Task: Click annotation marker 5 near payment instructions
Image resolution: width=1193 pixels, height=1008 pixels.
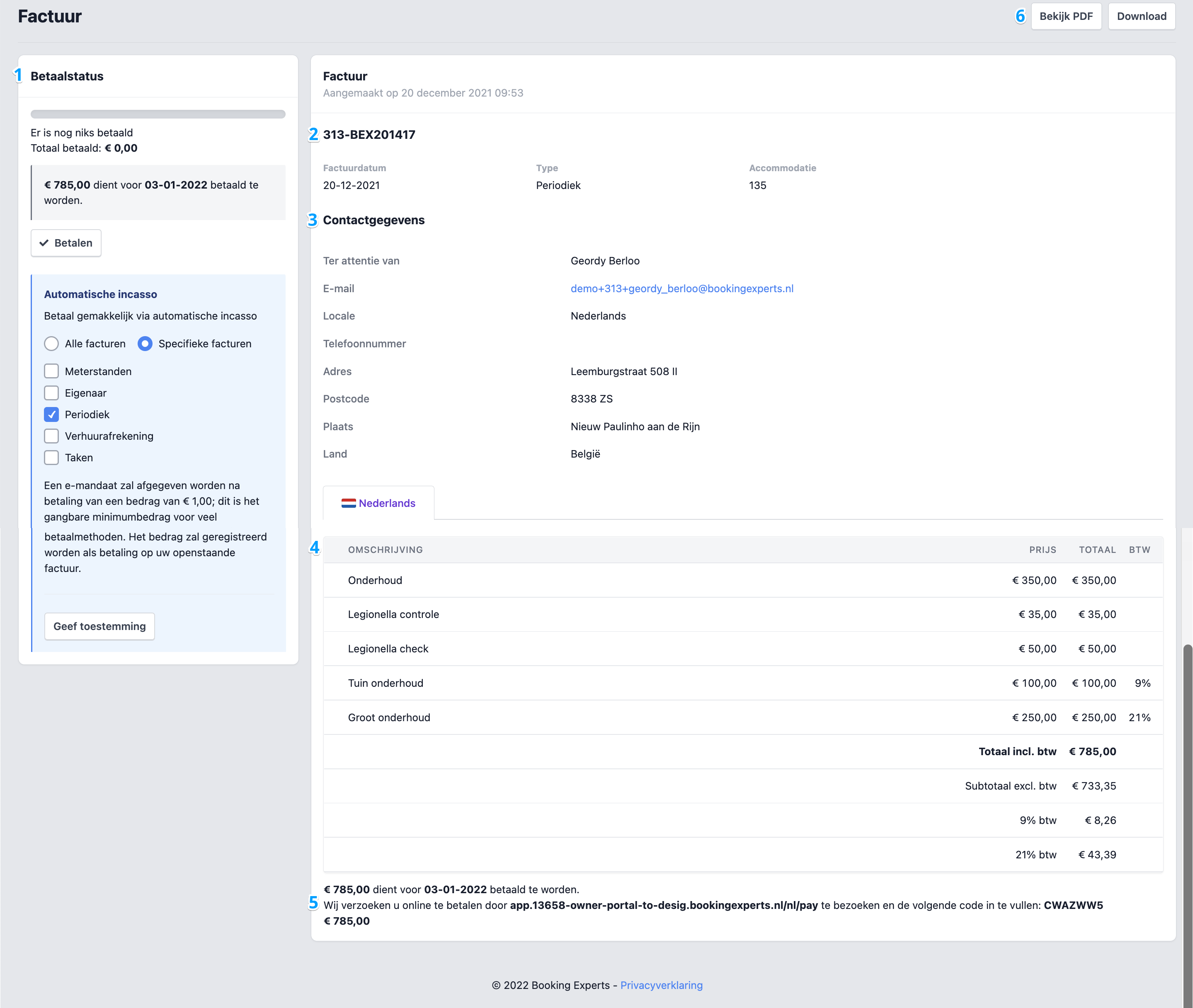Action: (x=313, y=902)
